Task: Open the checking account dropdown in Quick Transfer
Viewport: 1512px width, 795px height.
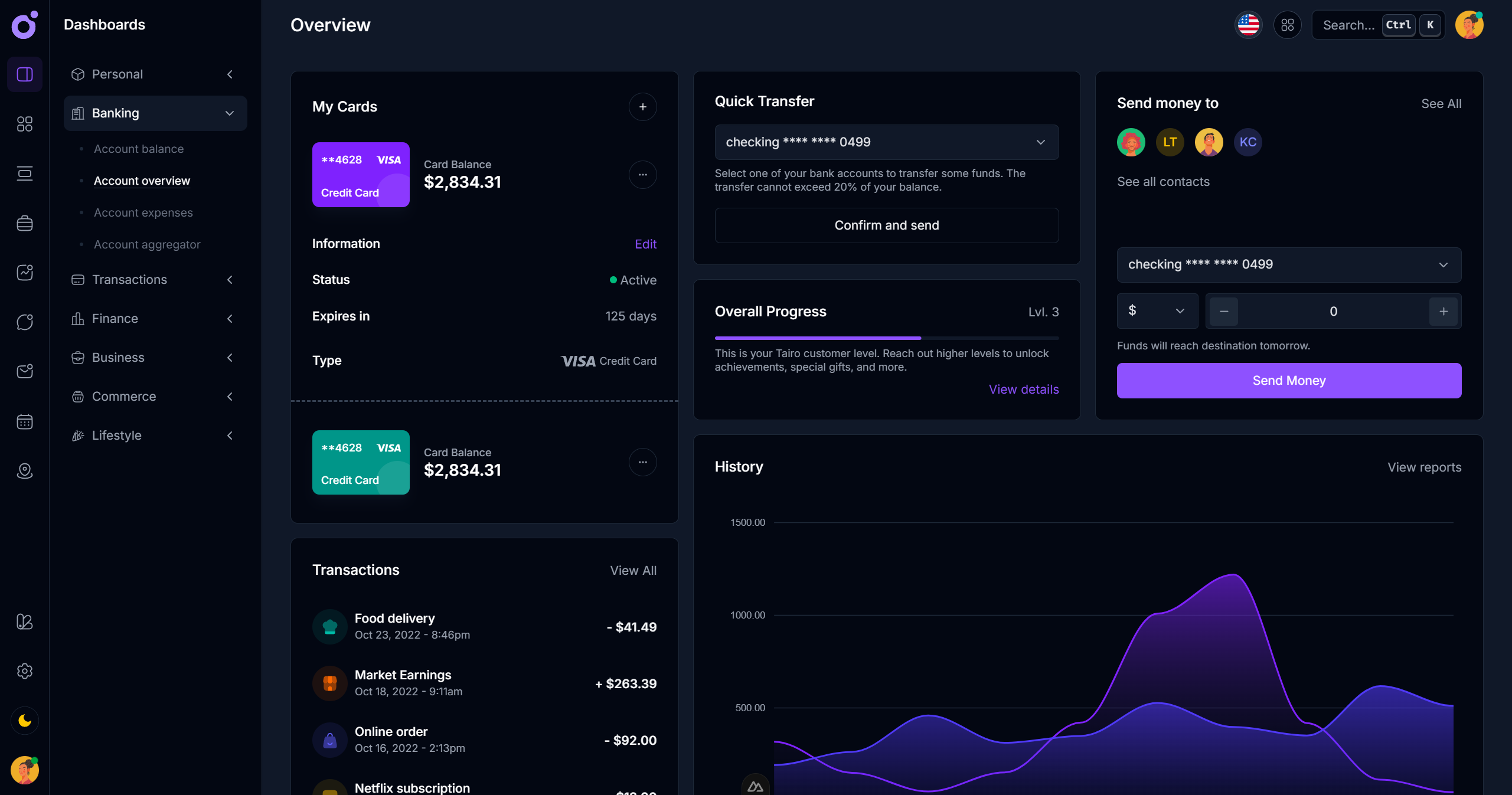Action: click(886, 142)
